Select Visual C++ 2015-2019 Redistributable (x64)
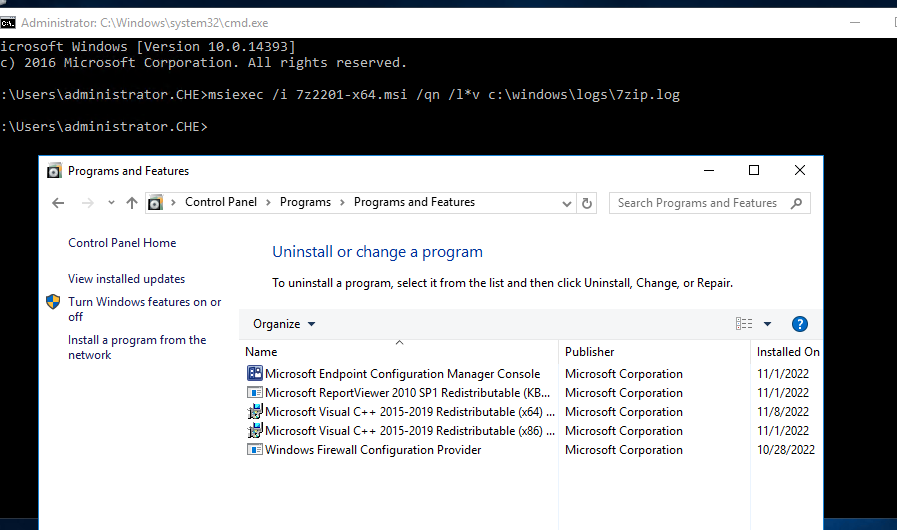 tap(410, 412)
